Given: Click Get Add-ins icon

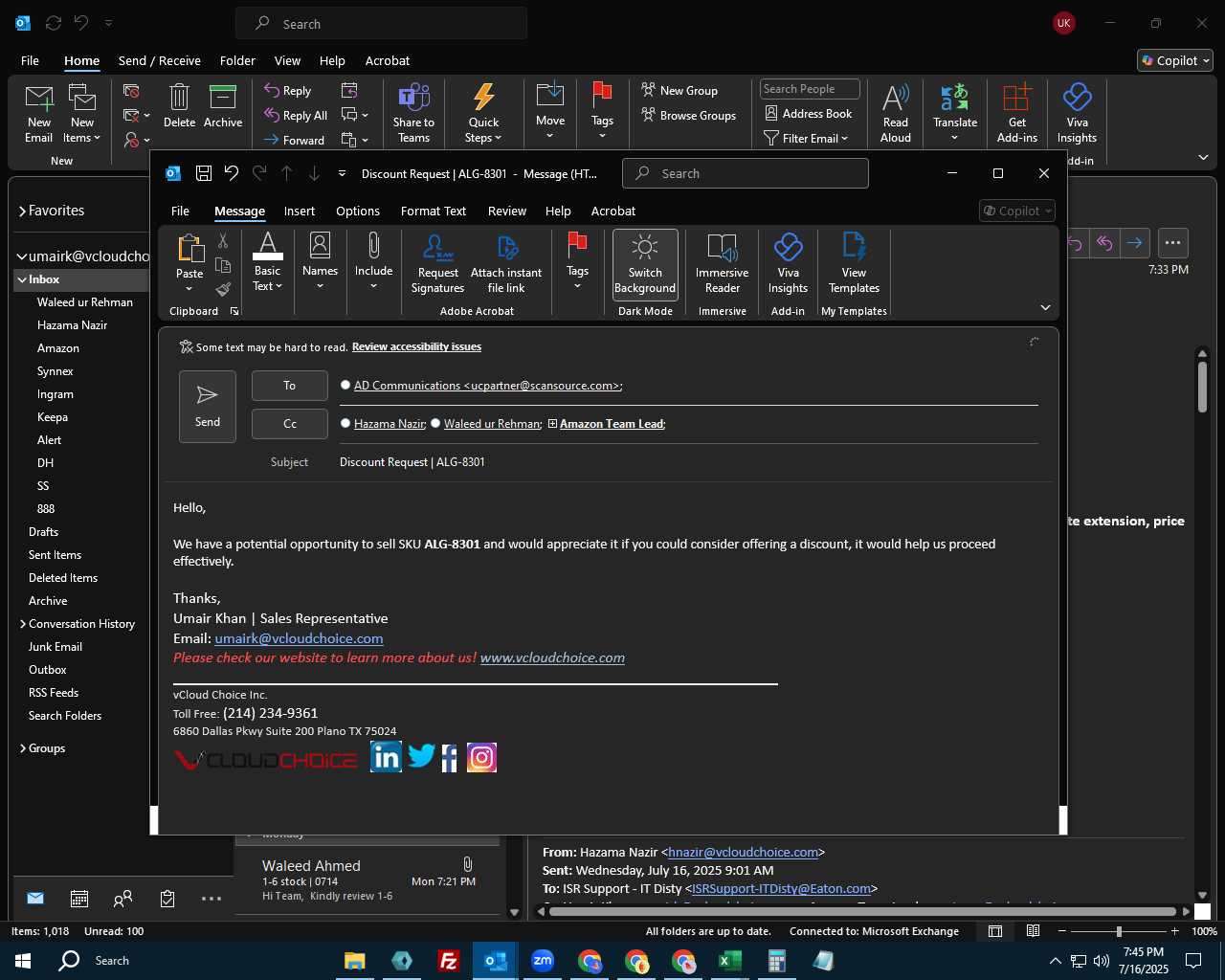Looking at the screenshot, I should pyautogui.click(x=1016, y=114).
